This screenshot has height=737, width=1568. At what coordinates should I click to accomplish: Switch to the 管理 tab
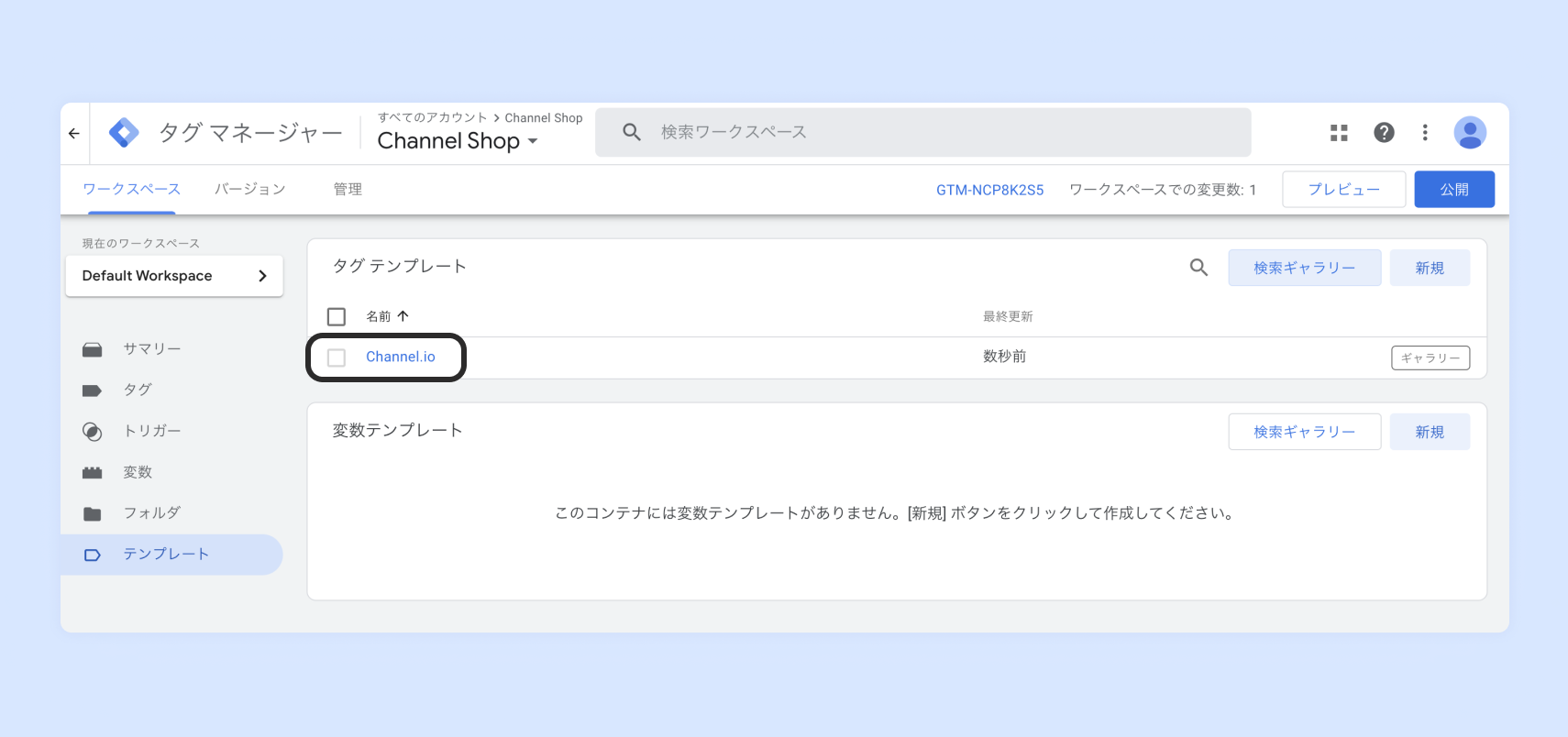tap(348, 189)
